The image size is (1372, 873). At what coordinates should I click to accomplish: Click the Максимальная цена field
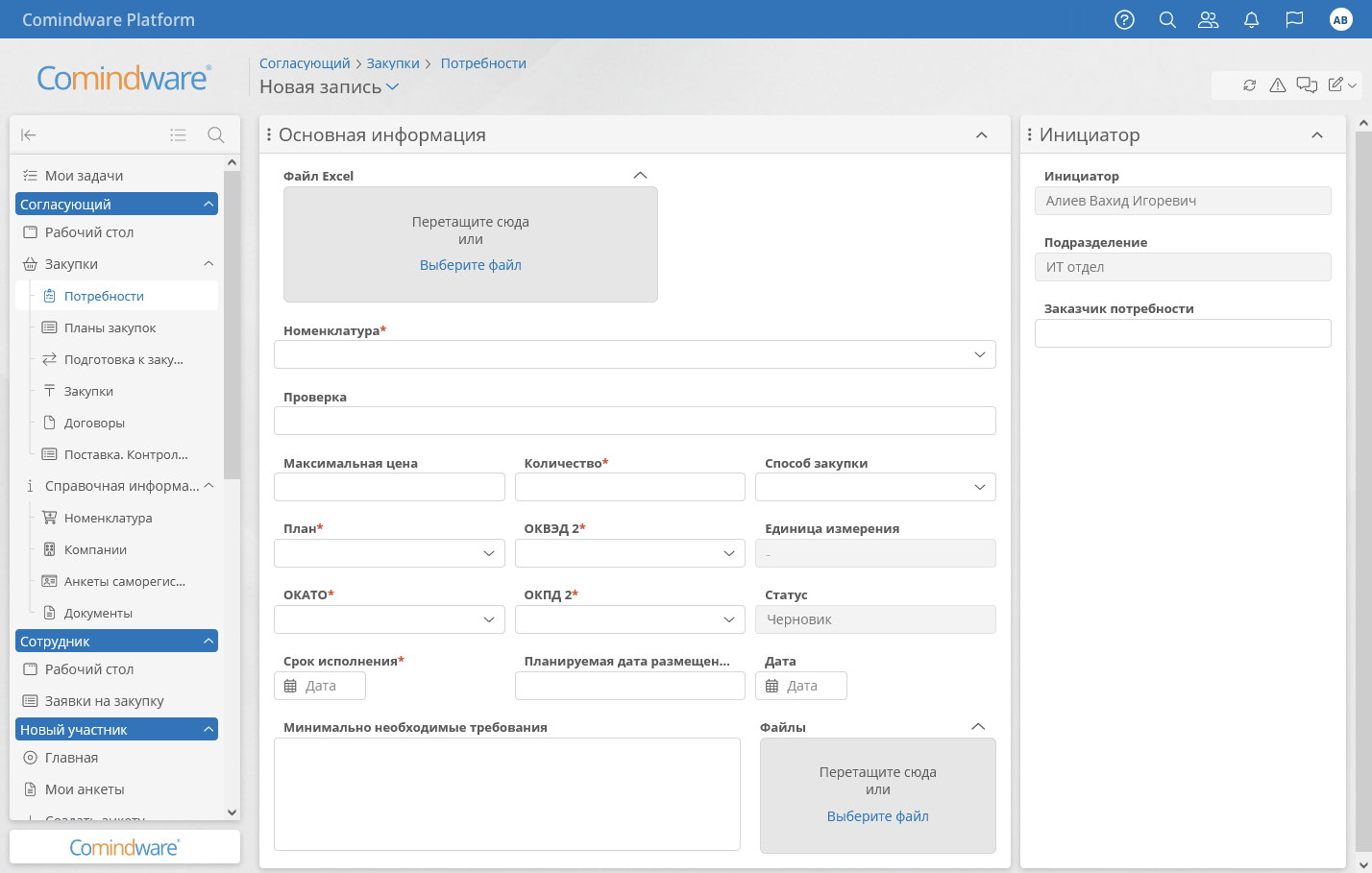389,487
